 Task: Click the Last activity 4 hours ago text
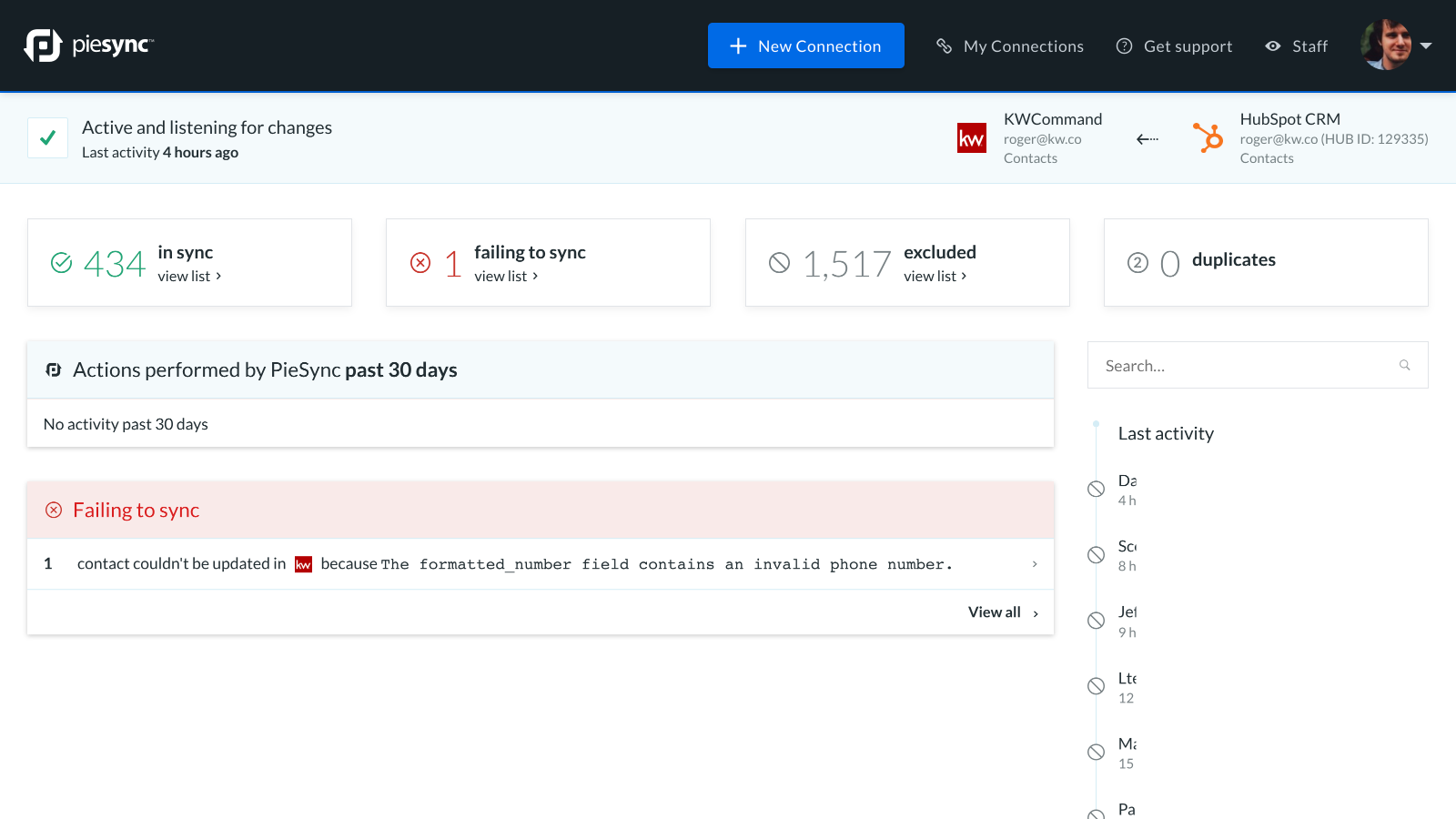tap(160, 153)
